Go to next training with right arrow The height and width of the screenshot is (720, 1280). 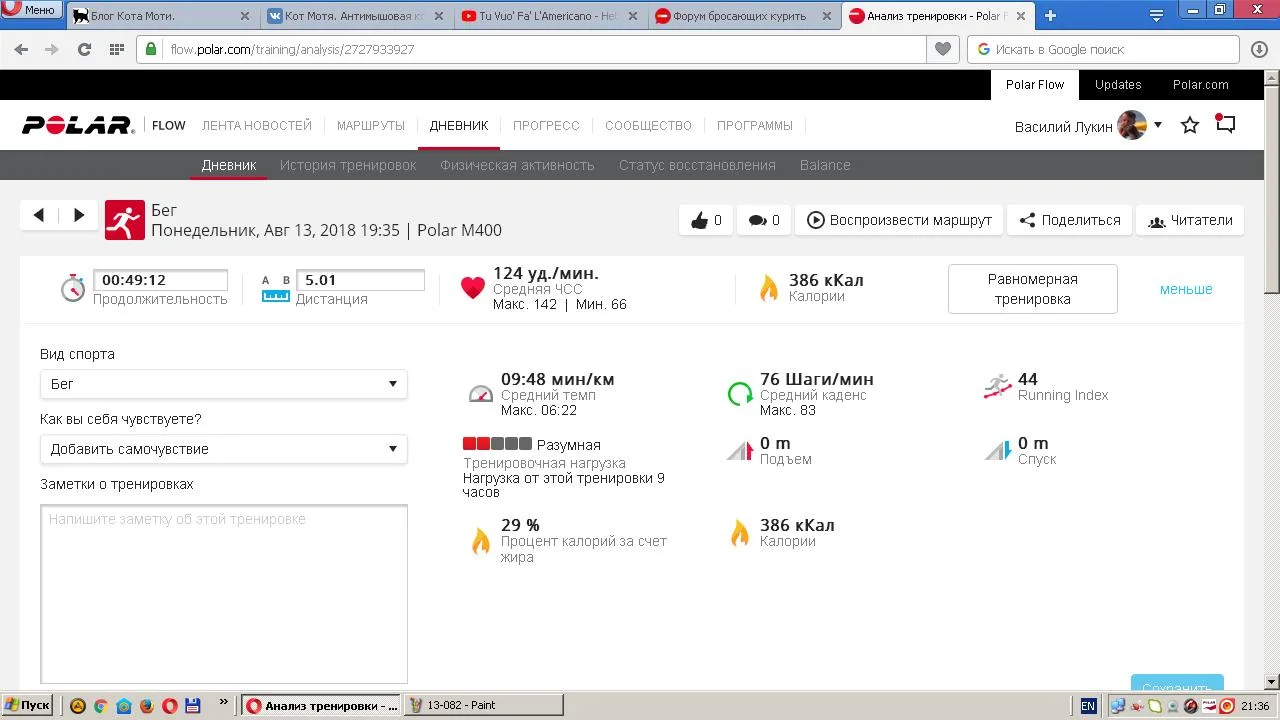pos(78,215)
